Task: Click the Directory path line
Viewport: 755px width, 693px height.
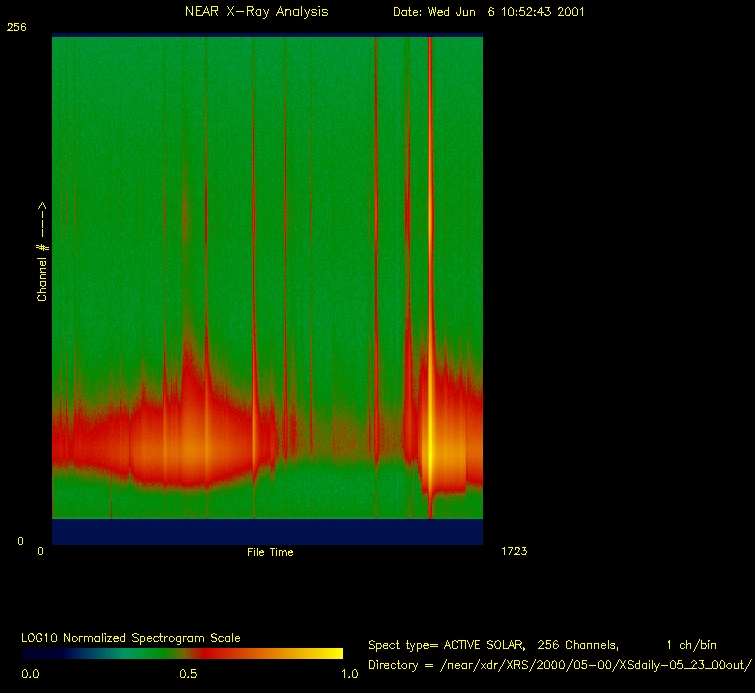Action: (559, 665)
